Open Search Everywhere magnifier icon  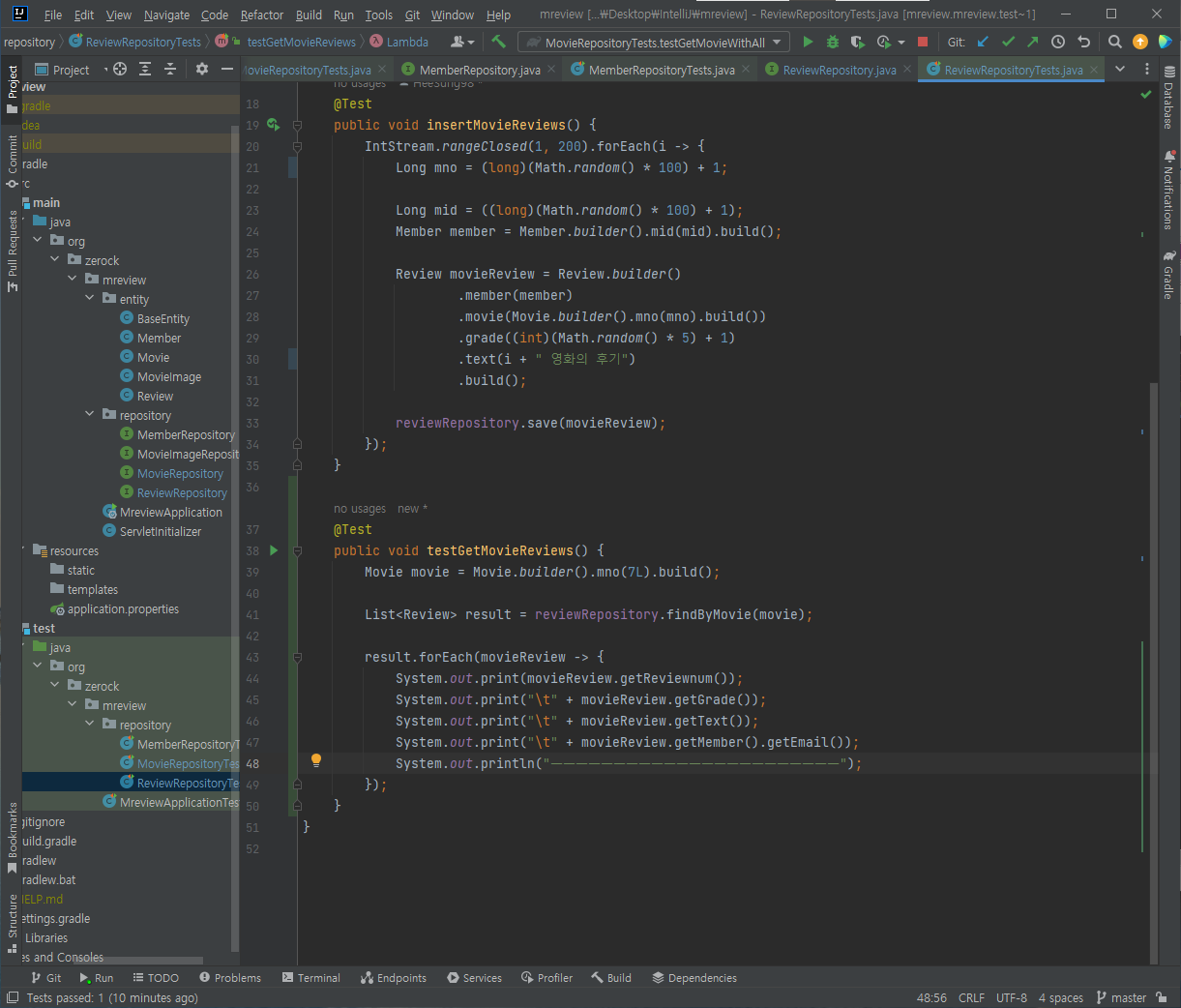click(1115, 42)
